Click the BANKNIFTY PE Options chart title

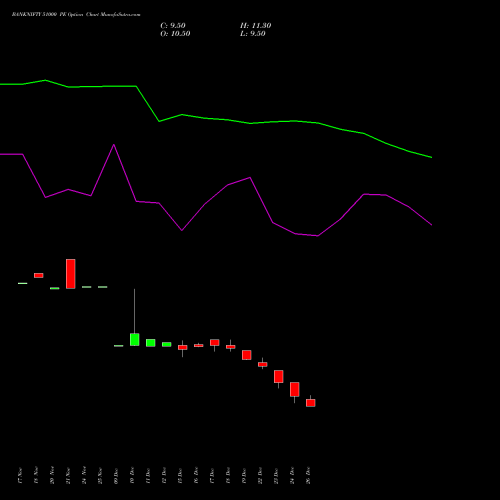pyautogui.click(x=76, y=15)
